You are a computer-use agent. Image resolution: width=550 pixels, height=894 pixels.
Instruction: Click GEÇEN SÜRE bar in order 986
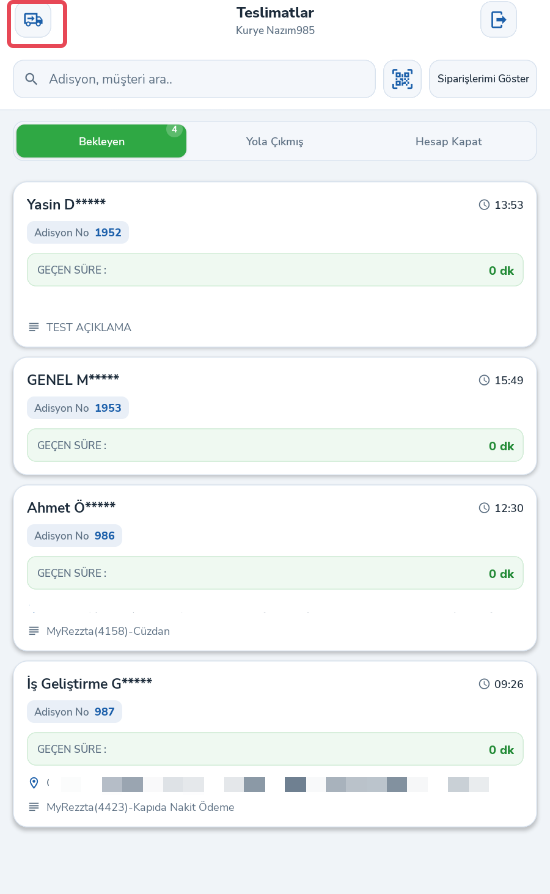275,573
